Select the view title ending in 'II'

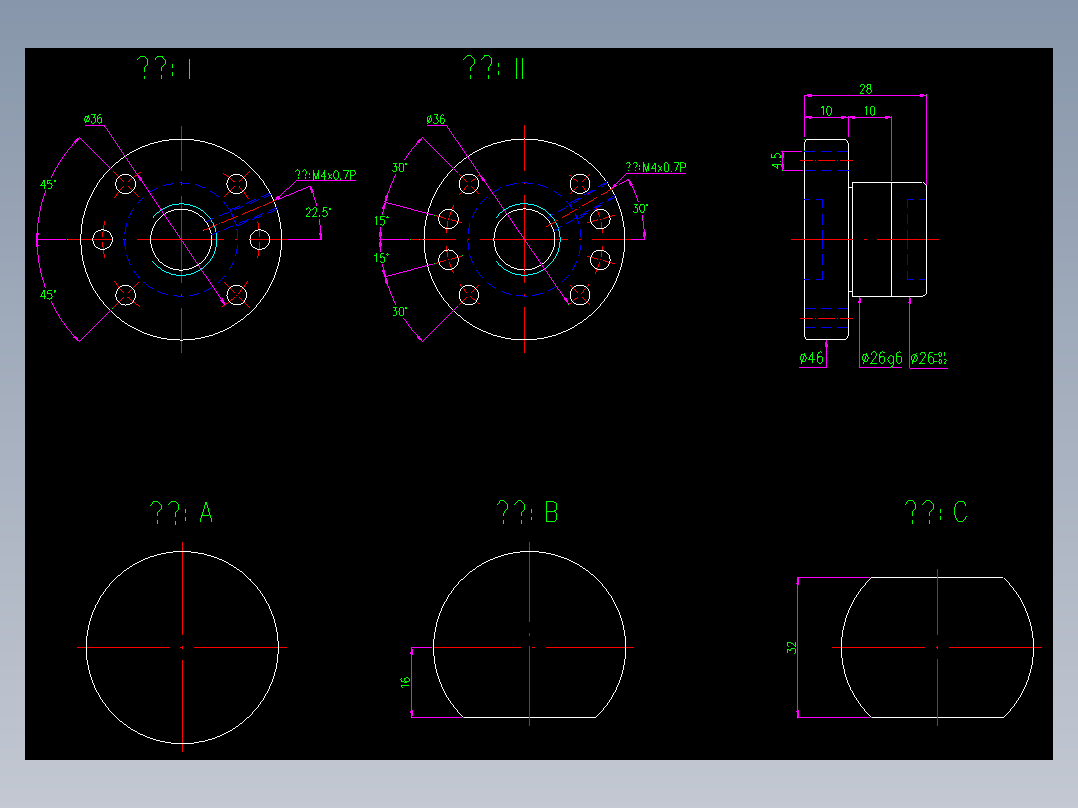[x=494, y=68]
